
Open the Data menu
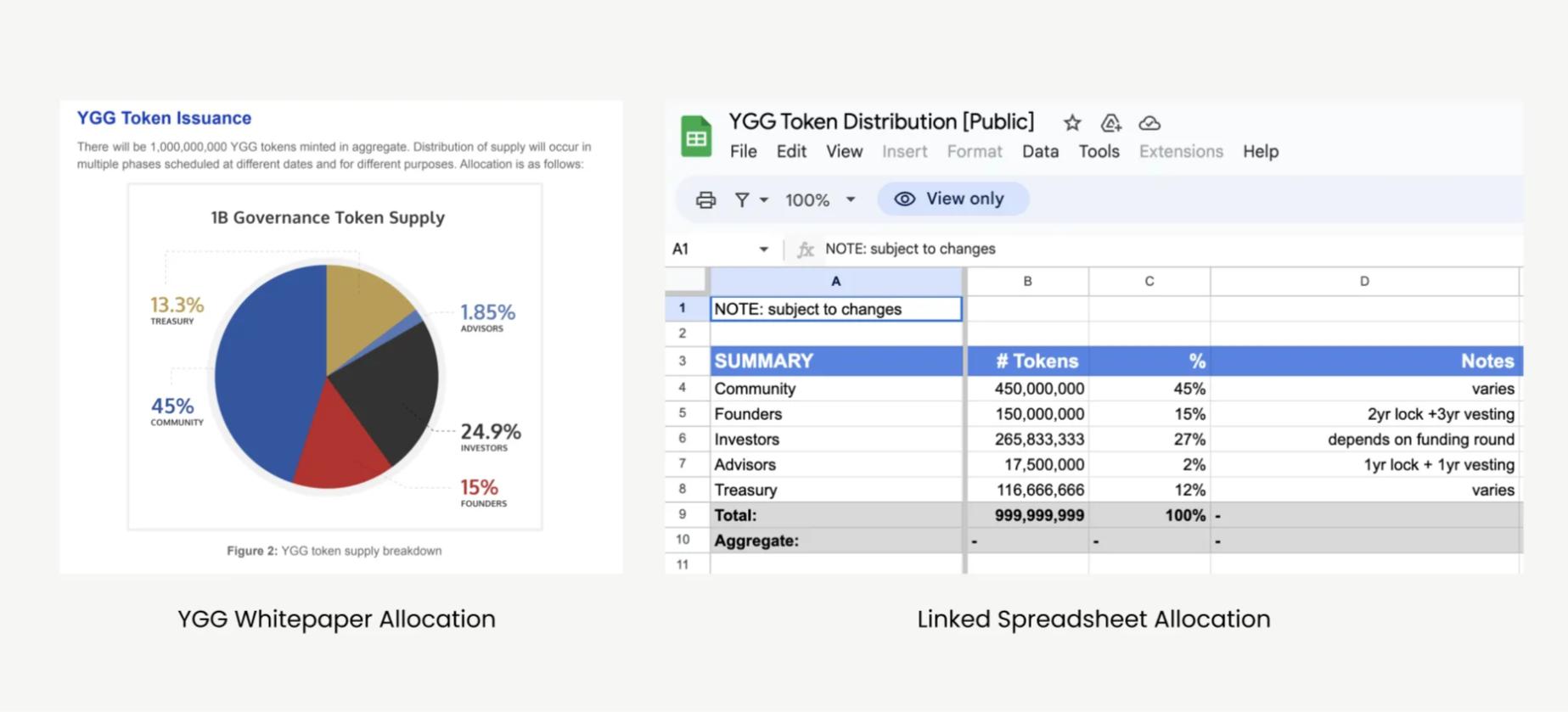[x=1040, y=151]
